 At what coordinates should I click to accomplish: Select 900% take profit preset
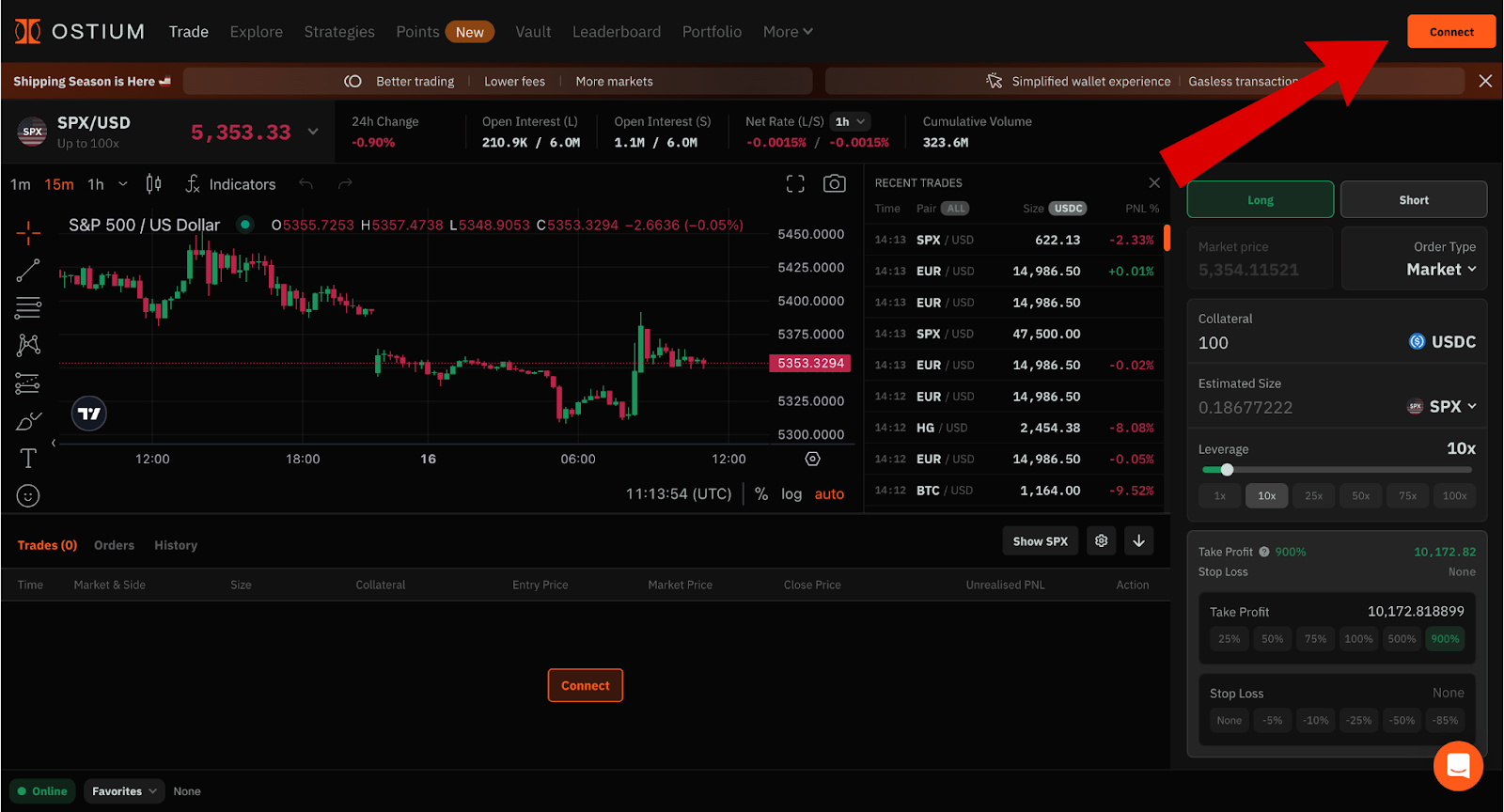(1445, 639)
